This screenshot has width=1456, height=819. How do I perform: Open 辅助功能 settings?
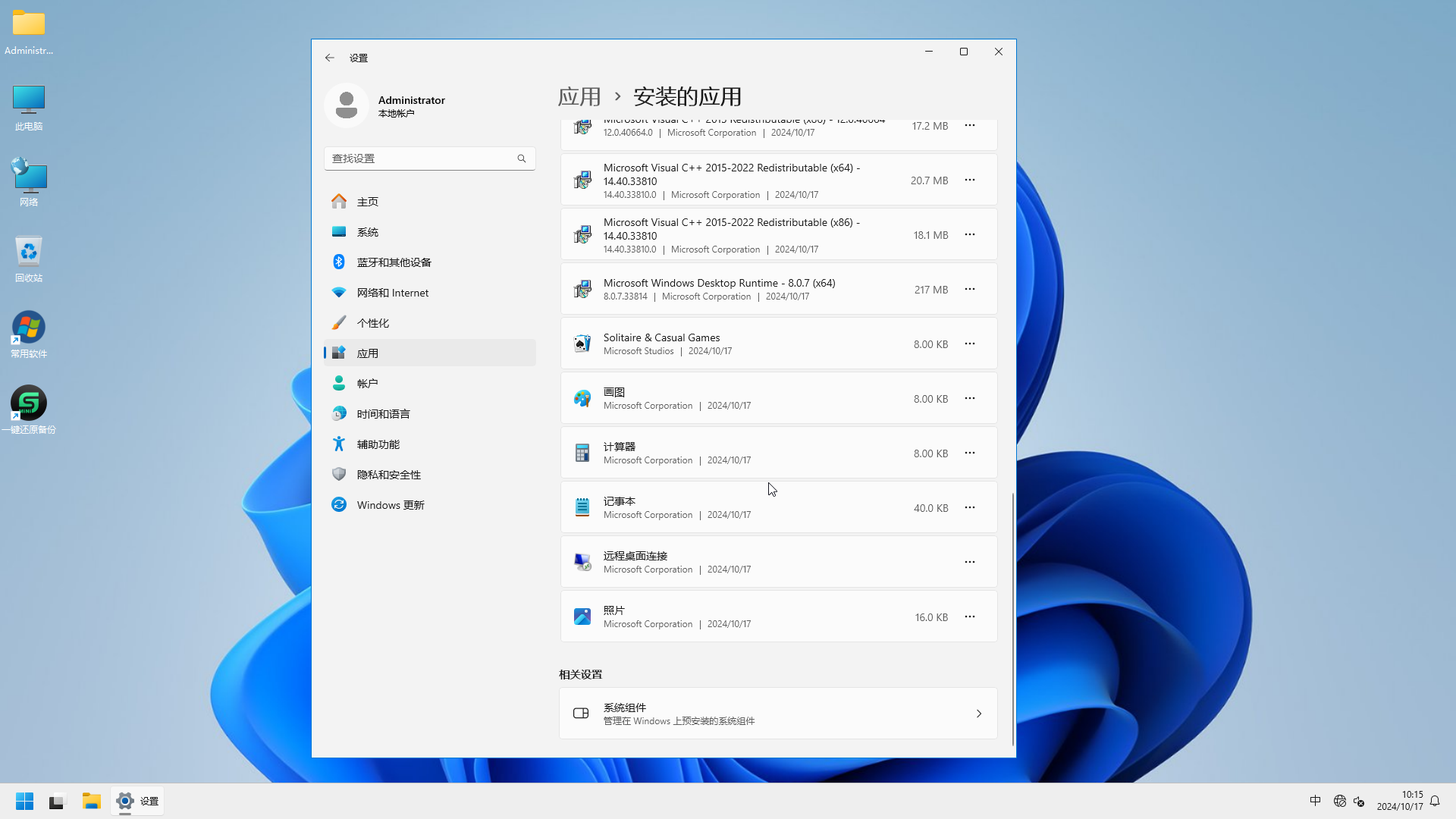coord(430,444)
